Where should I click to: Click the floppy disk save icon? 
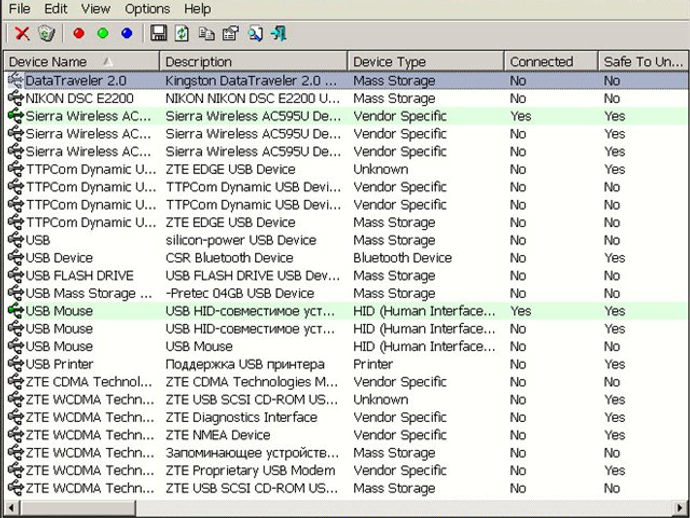coord(158,33)
